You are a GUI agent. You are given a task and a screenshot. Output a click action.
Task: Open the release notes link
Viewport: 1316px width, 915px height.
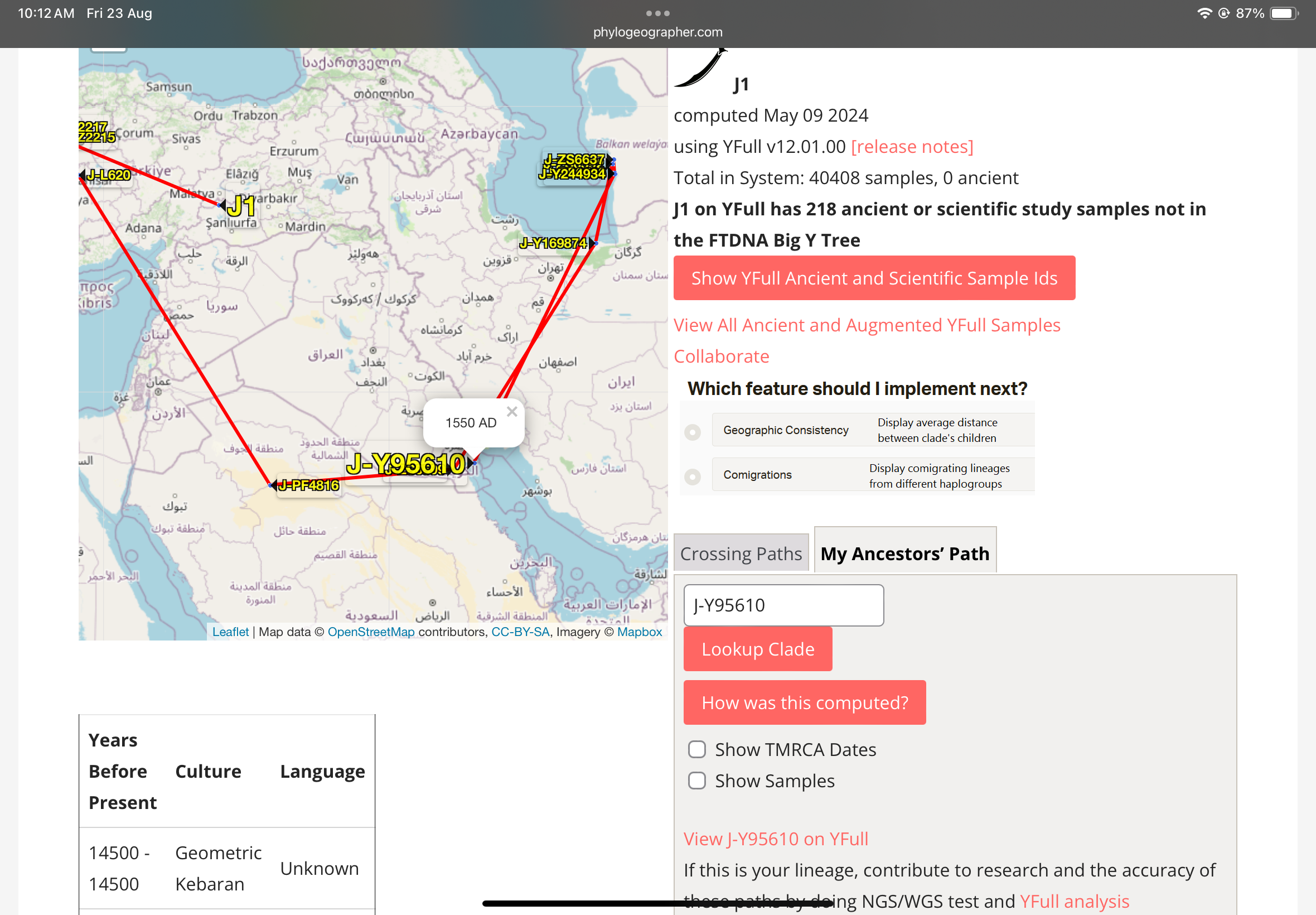[x=912, y=147]
